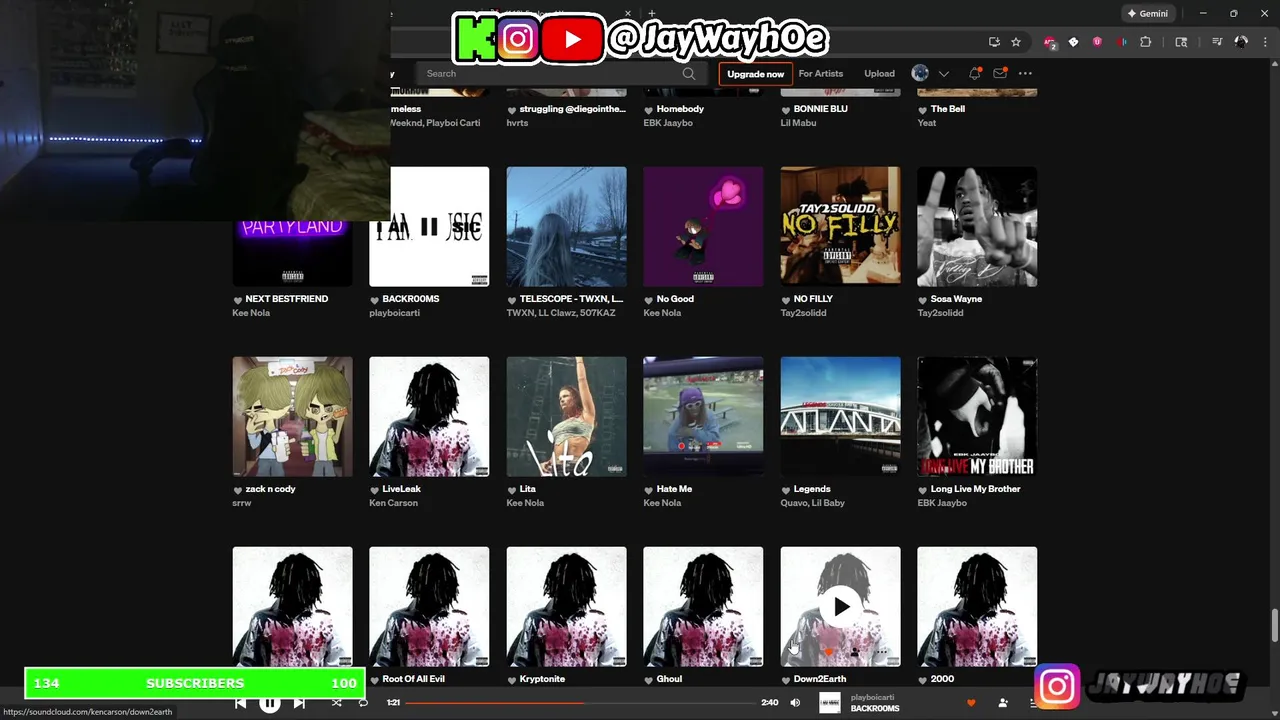Open the Legends bridge artwork
This screenshot has height=720, width=1280.
[840, 416]
